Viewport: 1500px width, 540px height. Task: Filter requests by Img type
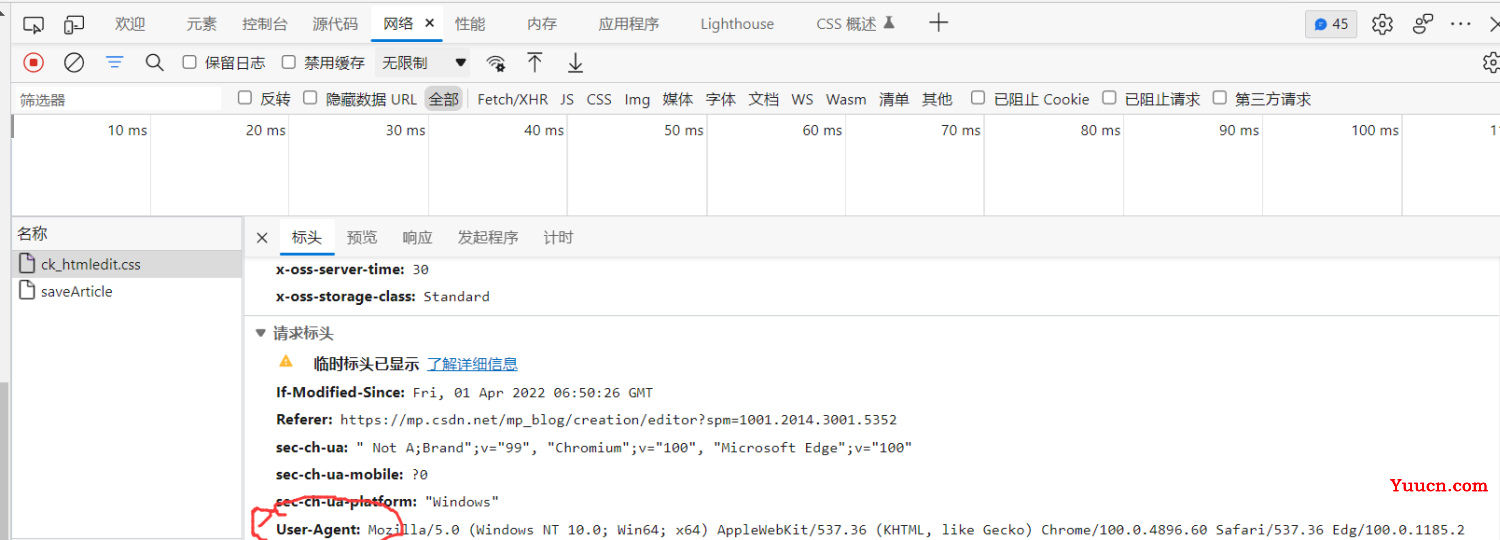[x=637, y=99]
